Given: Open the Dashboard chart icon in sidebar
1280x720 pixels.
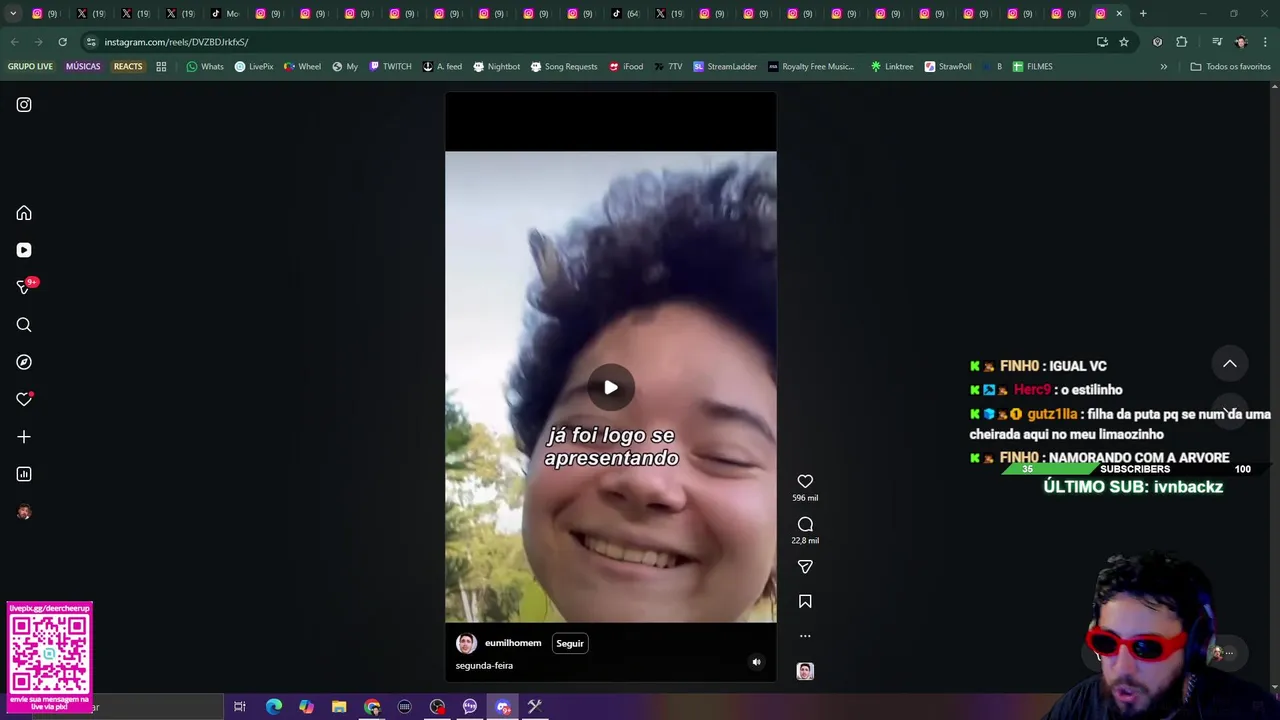Looking at the screenshot, I should click(x=24, y=474).
